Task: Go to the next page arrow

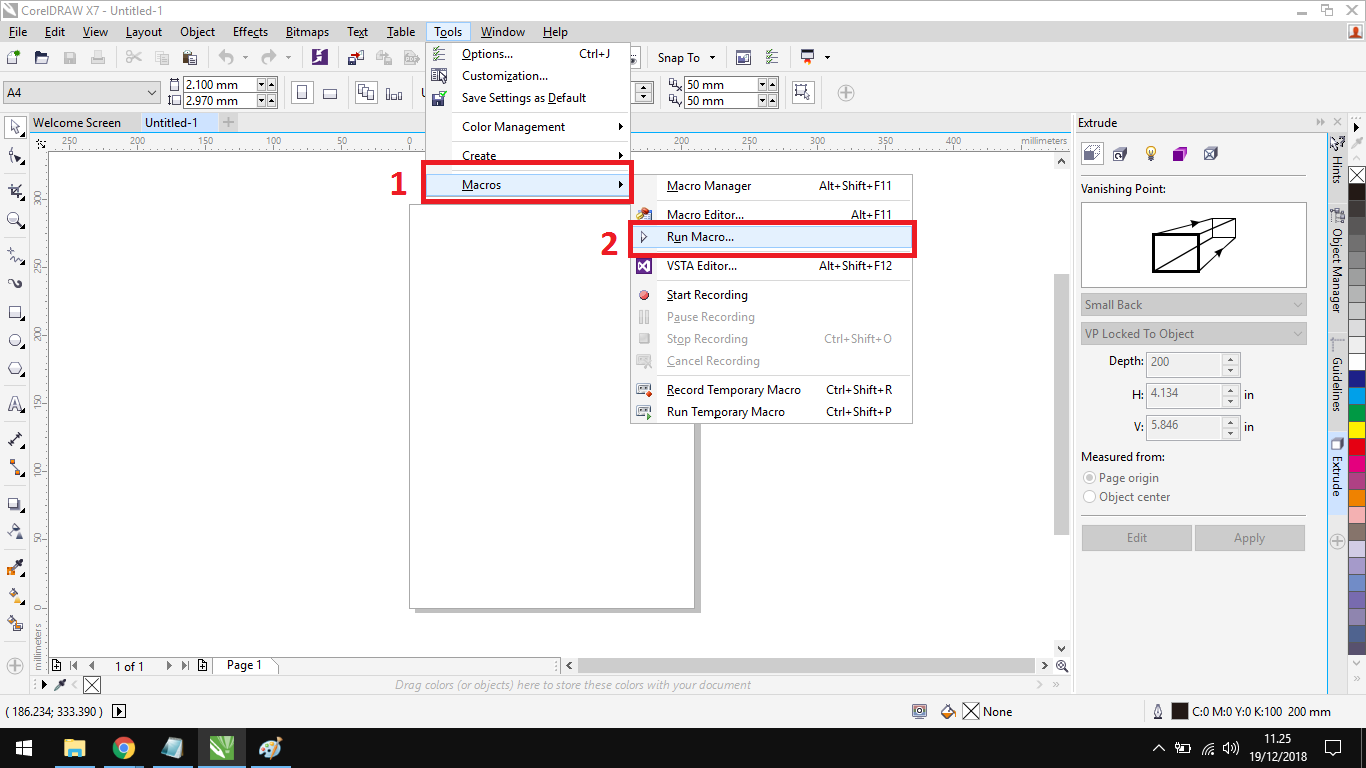Action: click(169, 666)
